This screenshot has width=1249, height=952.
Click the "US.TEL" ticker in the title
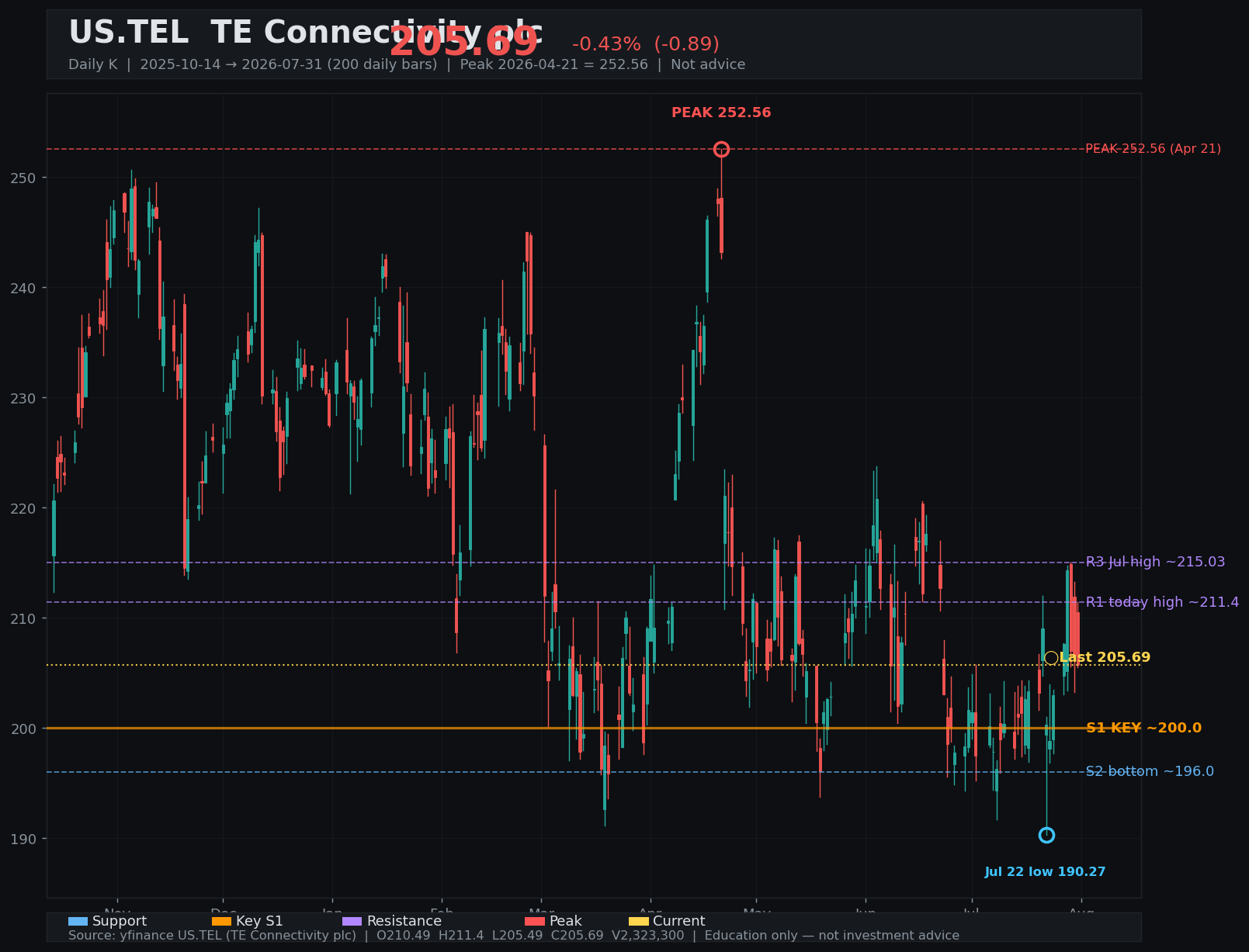(129, 33)
